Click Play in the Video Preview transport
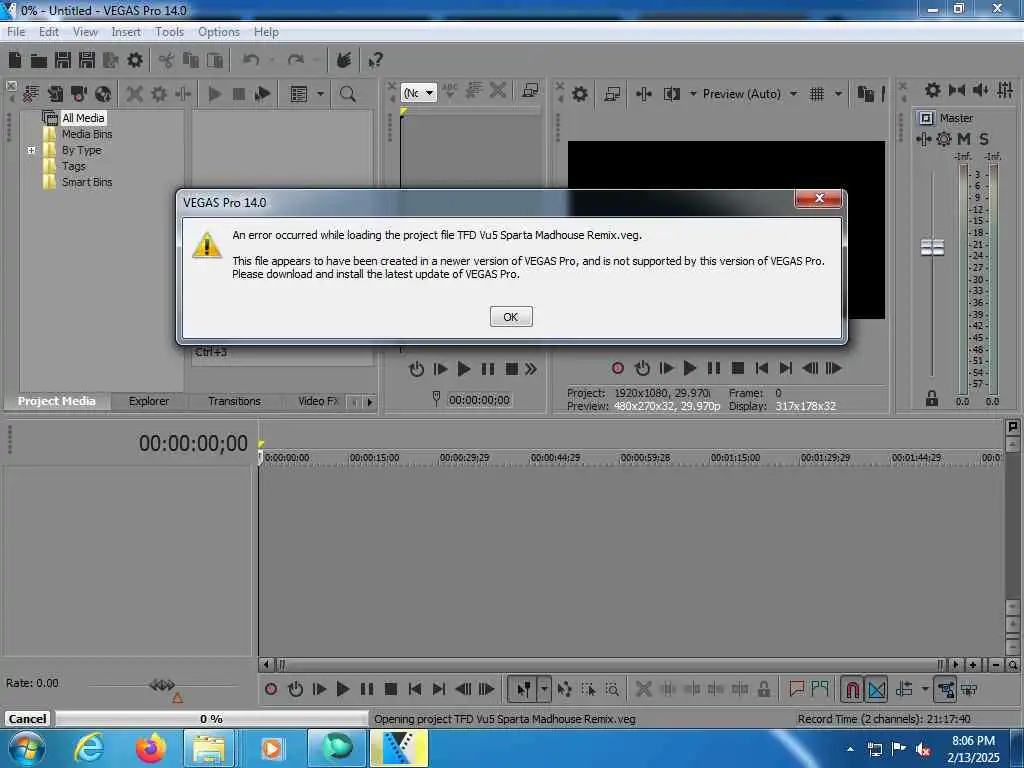This screenshot has width=1024, height=768. [x=690, y=368]
